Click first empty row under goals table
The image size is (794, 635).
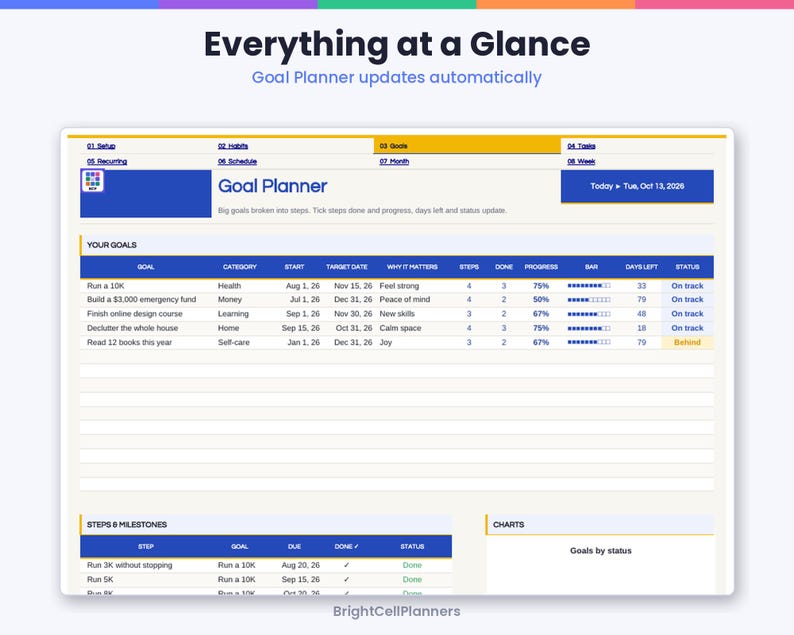click(x=397, y=356)
